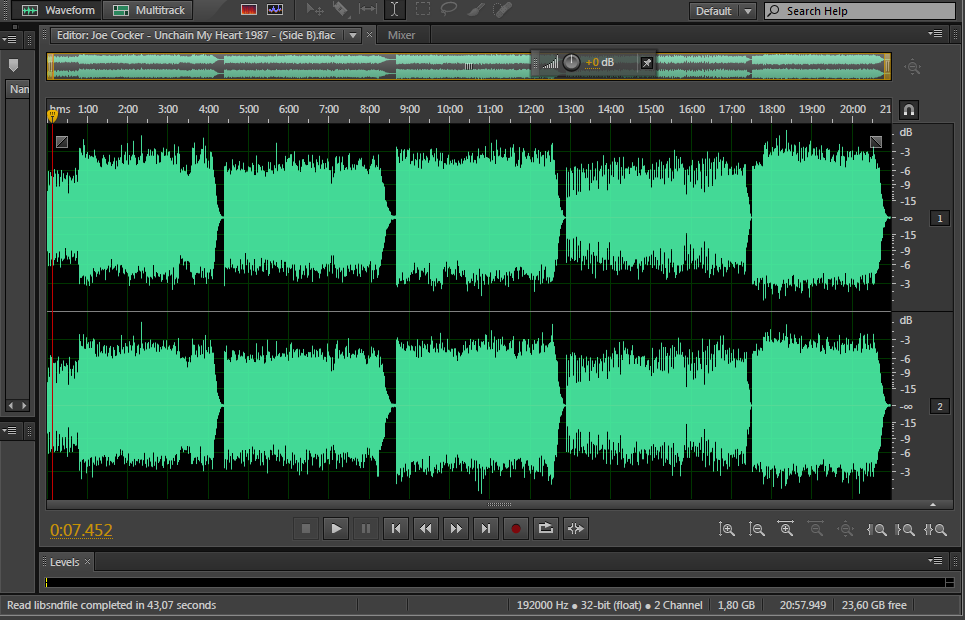Show the spectral pitch display
965x620 pixels.
(275, 10)
